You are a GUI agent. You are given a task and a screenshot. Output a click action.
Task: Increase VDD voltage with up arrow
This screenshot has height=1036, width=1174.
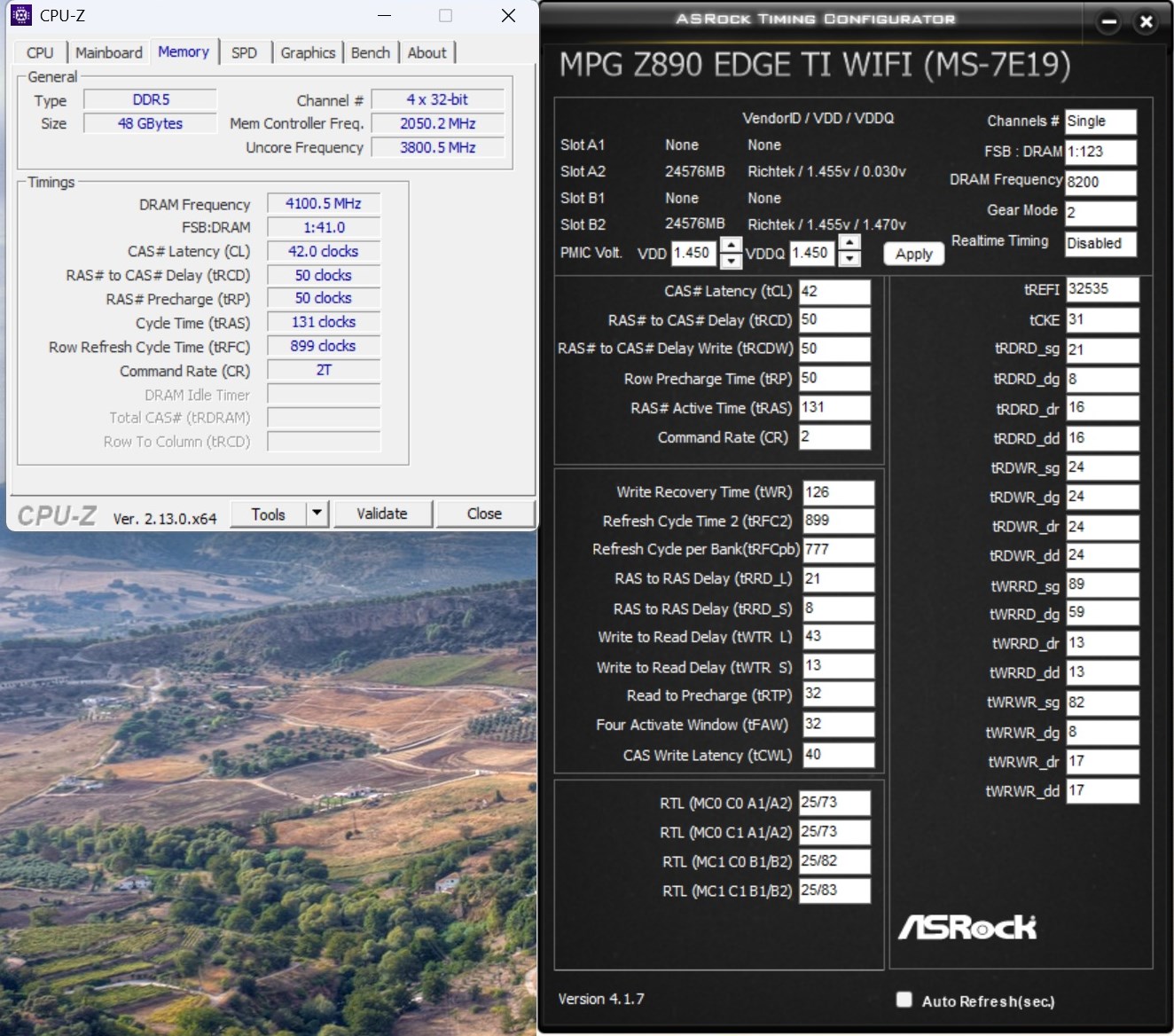point(731,246)
